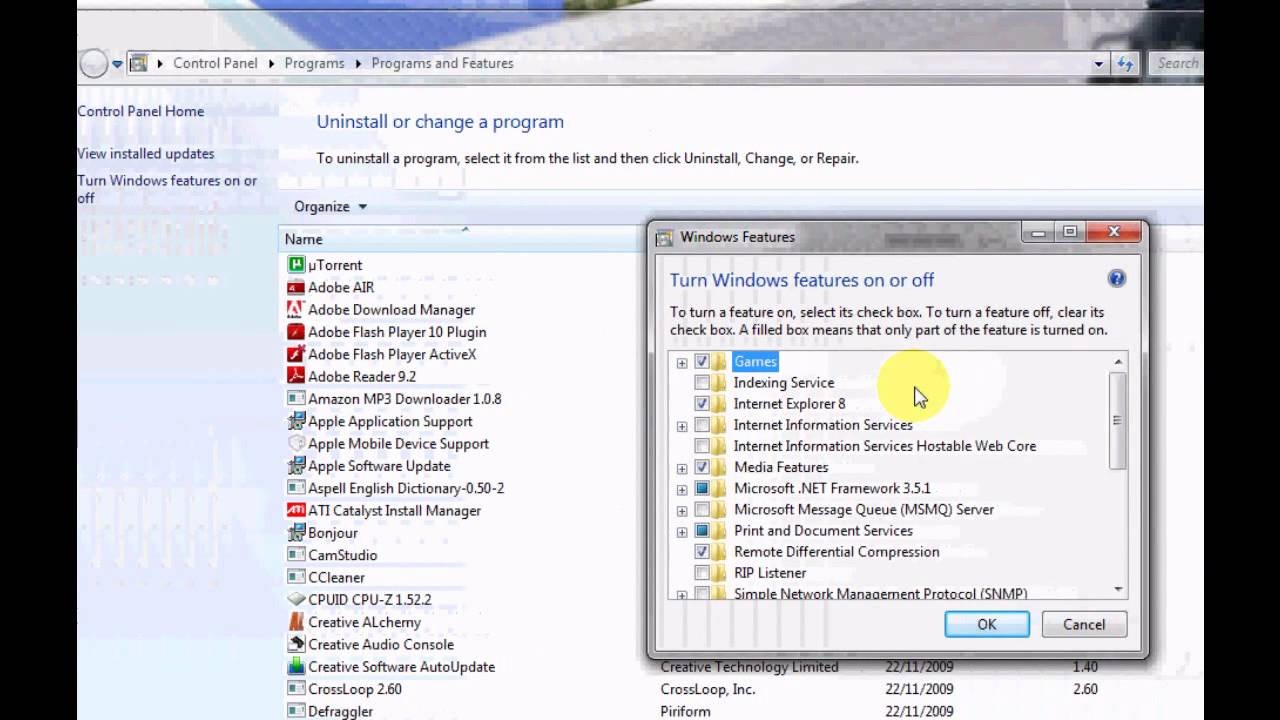Click the refresh icon in address bar

1125,63
